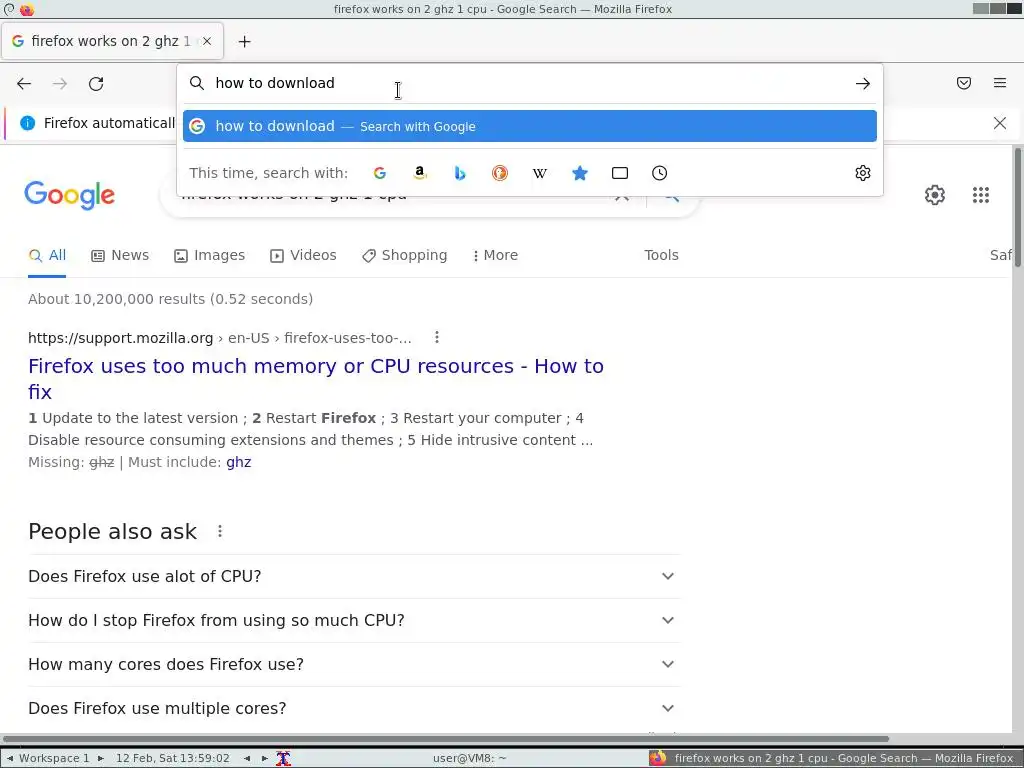Click the horizontal page scrollbar
This screenshot has width=1024, height=768.
[x=446, y=739]
